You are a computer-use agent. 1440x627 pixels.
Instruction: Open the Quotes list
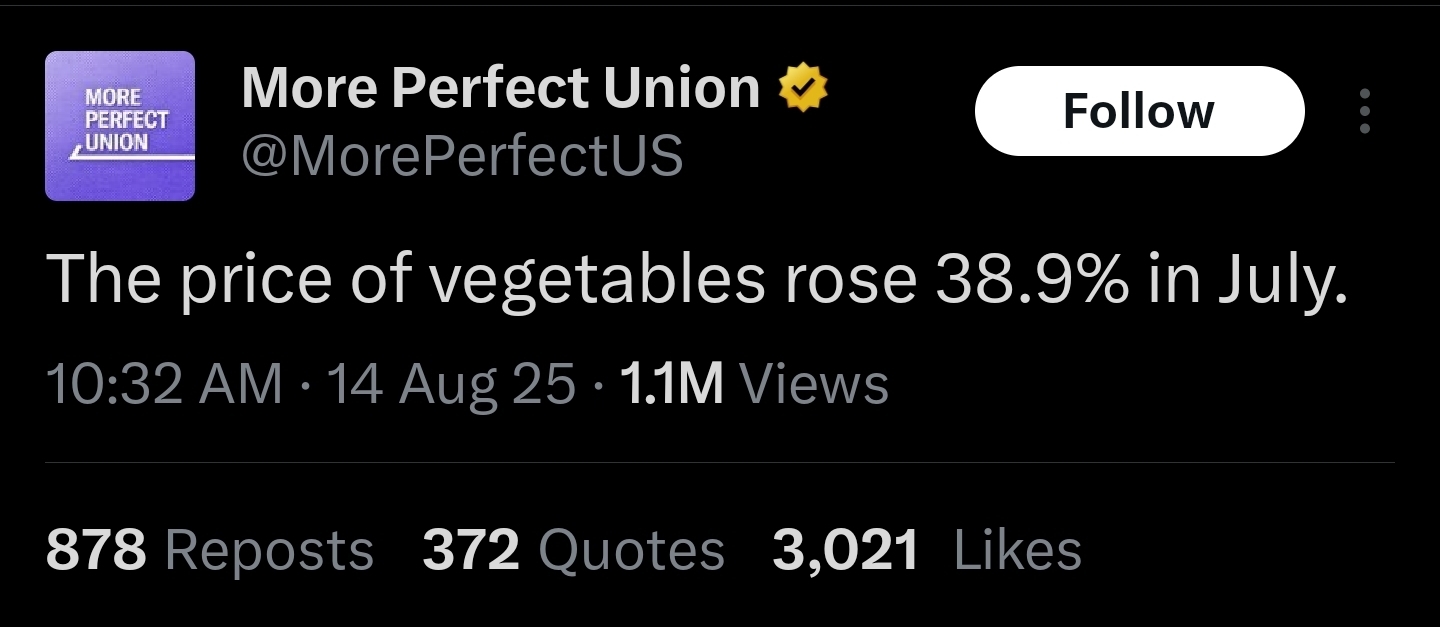(632, 551)
